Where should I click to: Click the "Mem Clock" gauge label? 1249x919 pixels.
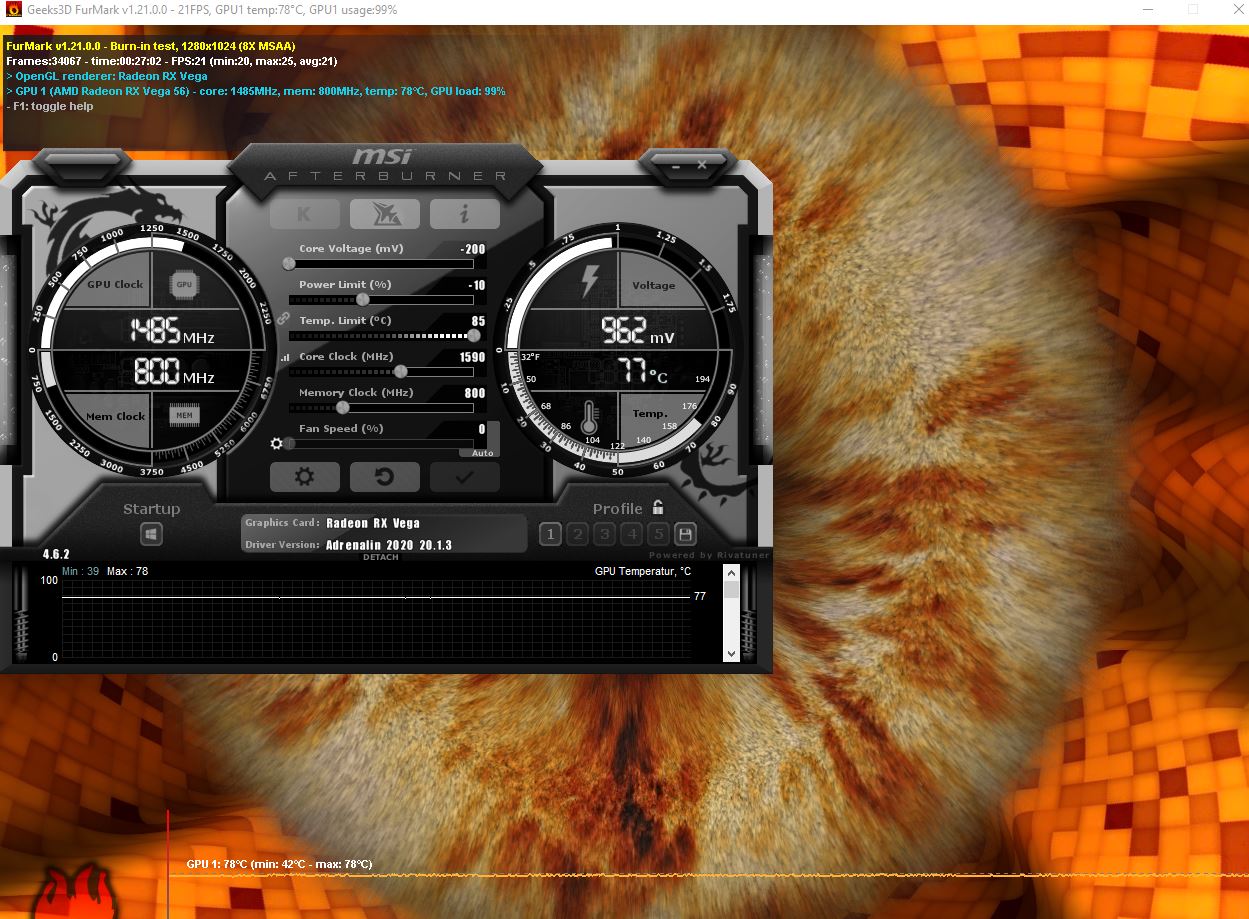pyautogui.click(x=115, y=416)
